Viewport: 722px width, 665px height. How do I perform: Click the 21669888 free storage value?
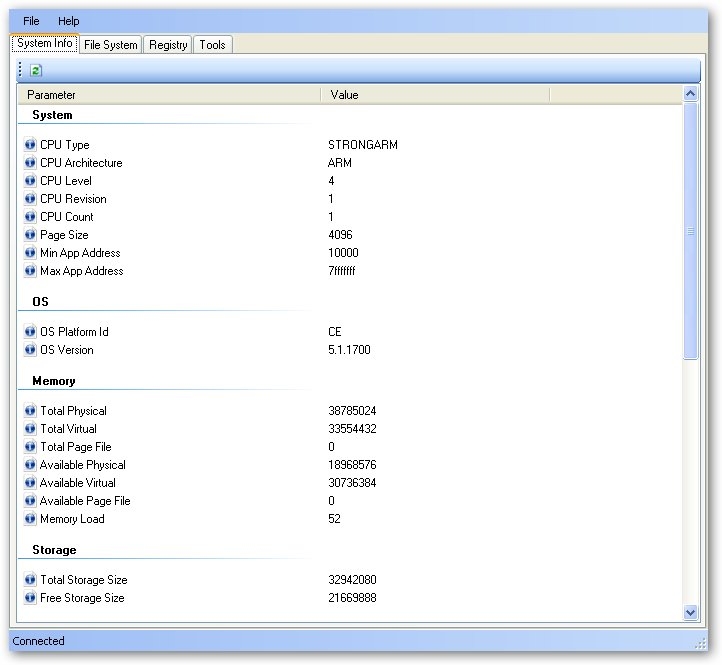(x=352, y=597)
